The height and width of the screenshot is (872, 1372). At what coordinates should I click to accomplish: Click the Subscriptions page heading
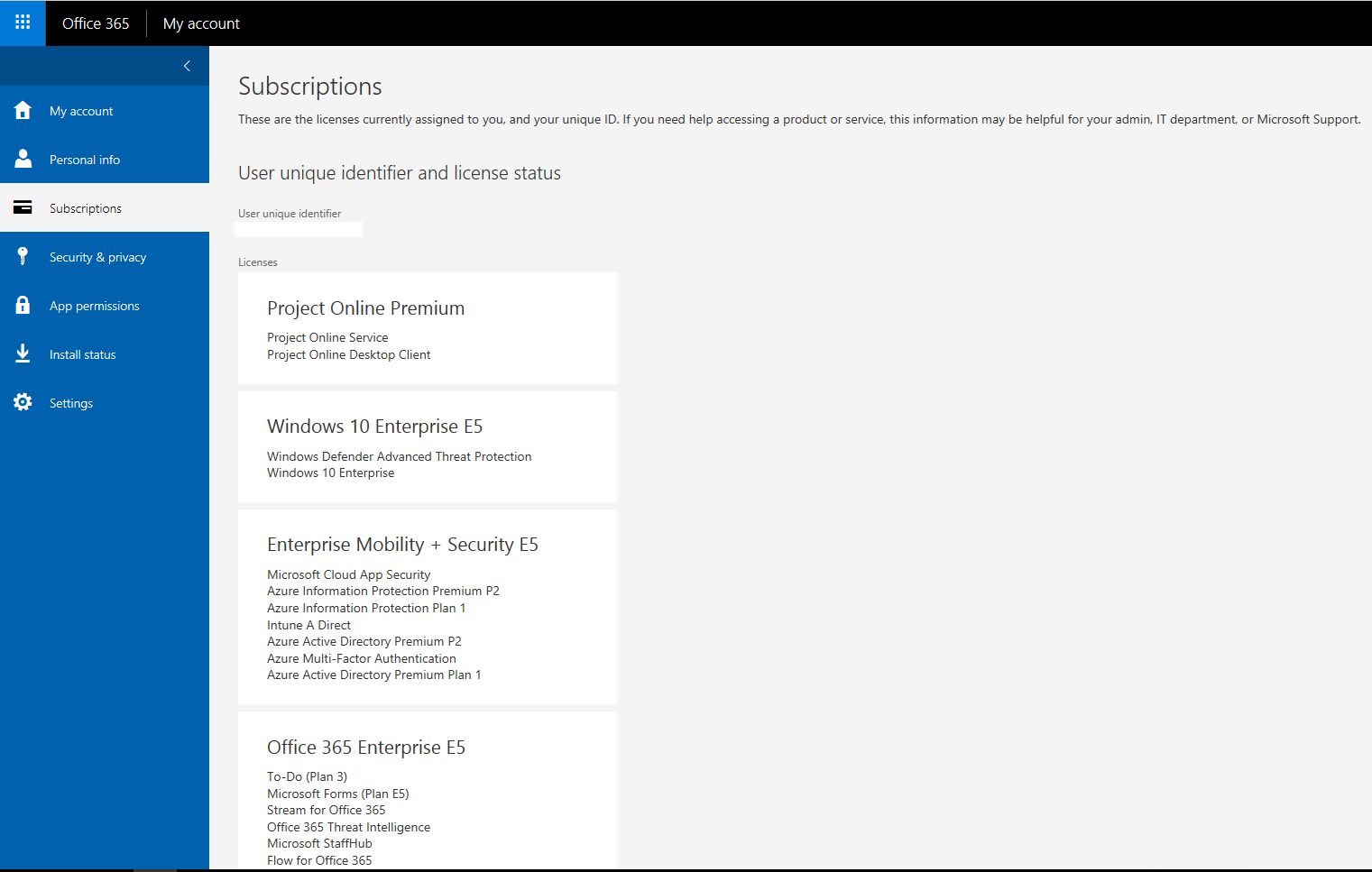pyautogui.click(x=309, y=87)
